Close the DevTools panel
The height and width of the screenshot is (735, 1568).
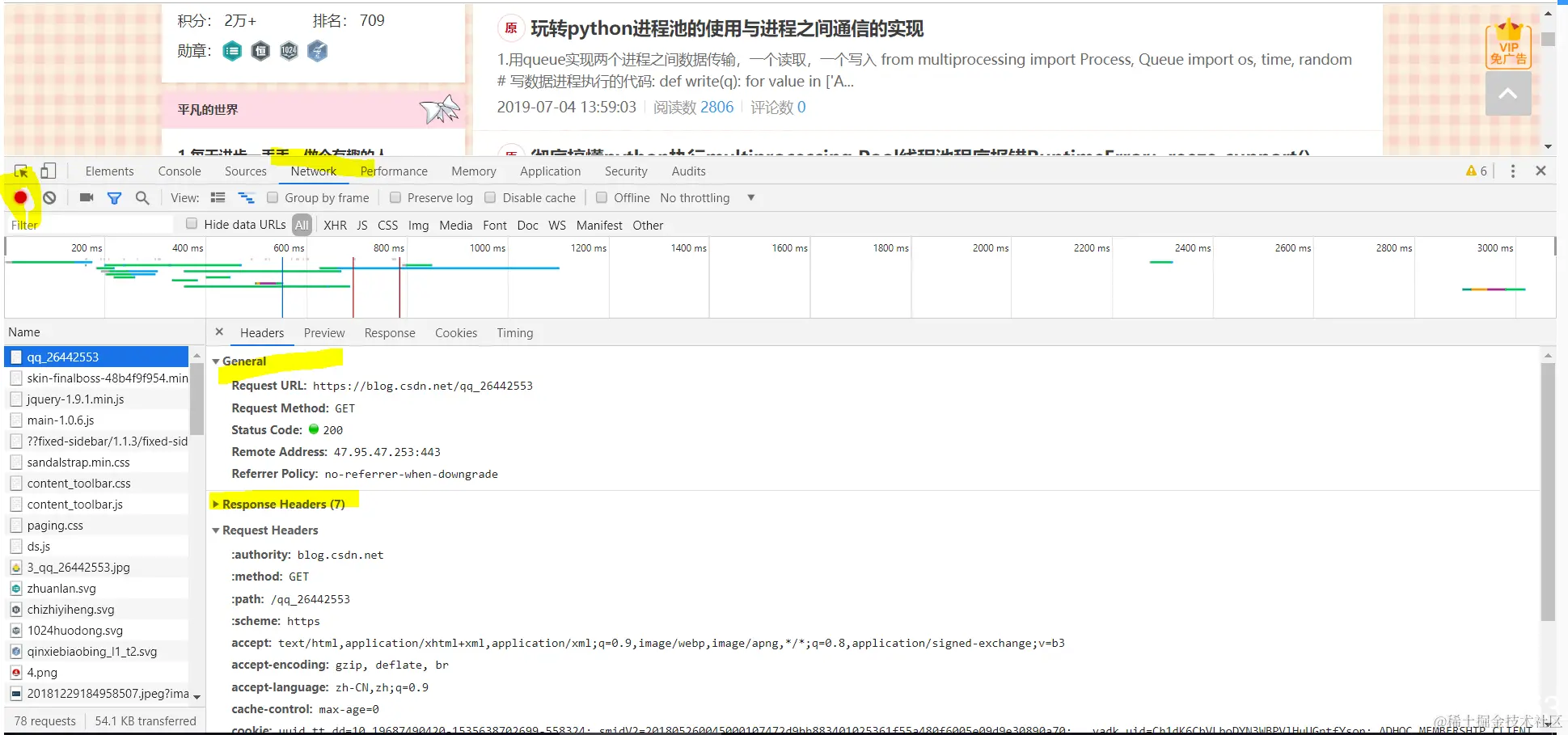coord(1541,171)
